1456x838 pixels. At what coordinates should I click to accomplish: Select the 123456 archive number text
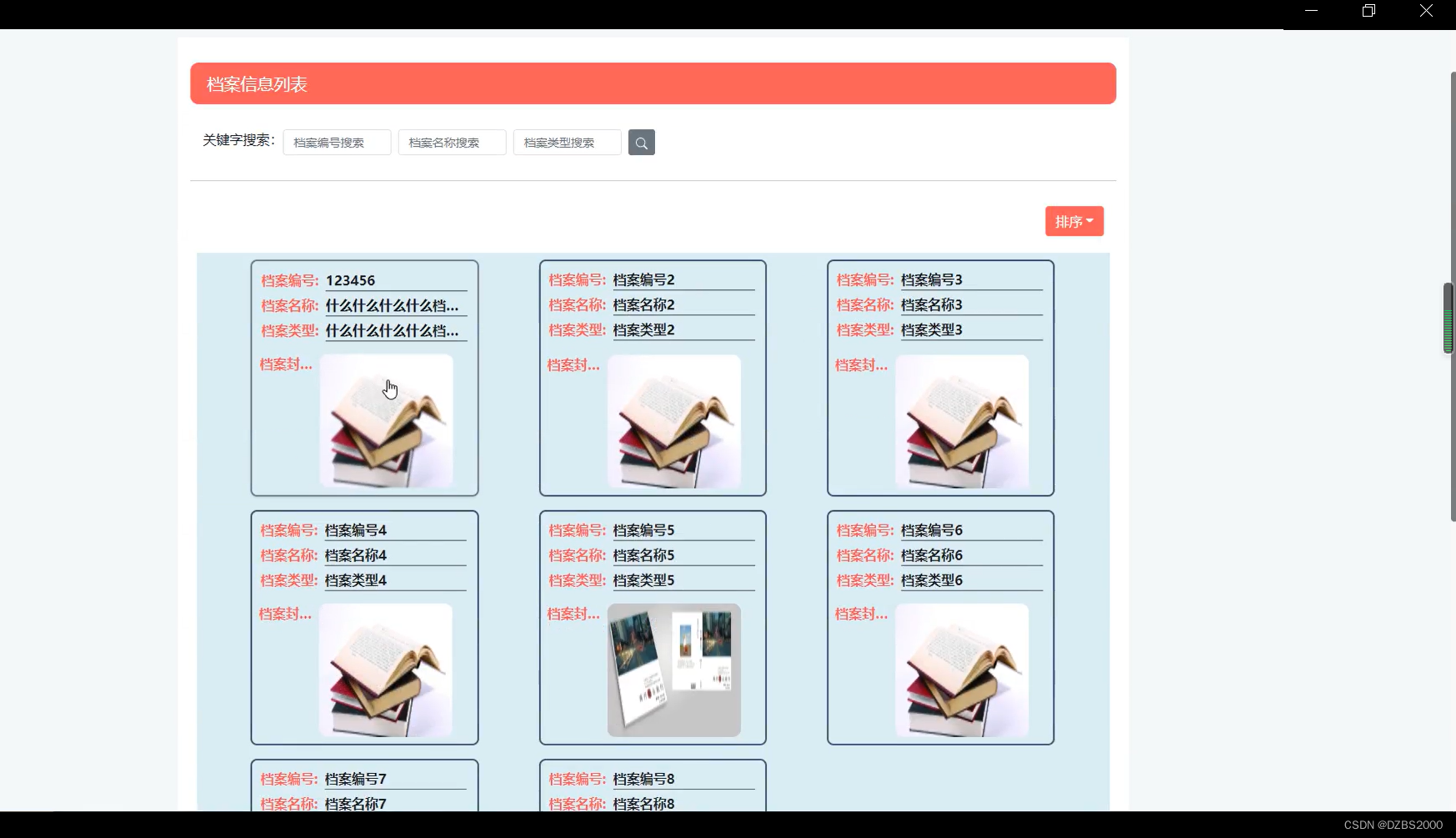click(350, 280)
